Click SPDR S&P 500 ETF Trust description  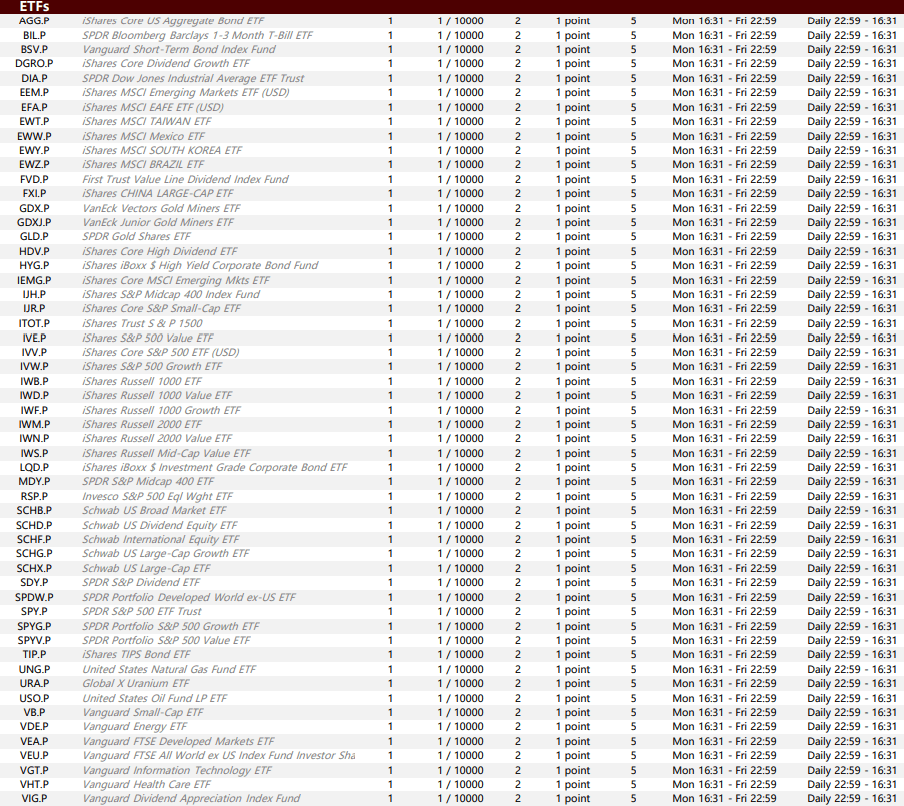click(x=142, y=611)
